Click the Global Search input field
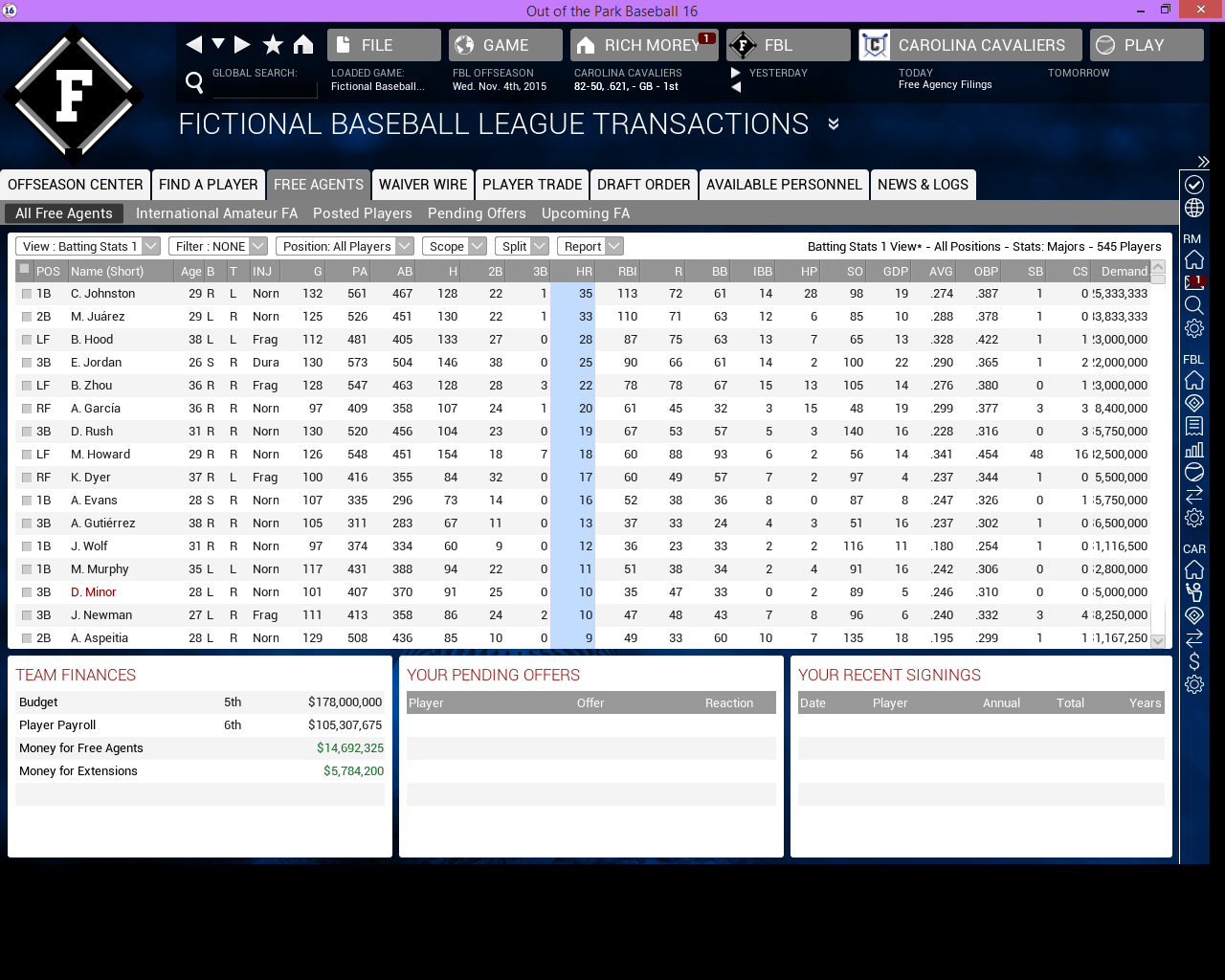The width and height of the screenshot is (1225, 980). point(264,89)
